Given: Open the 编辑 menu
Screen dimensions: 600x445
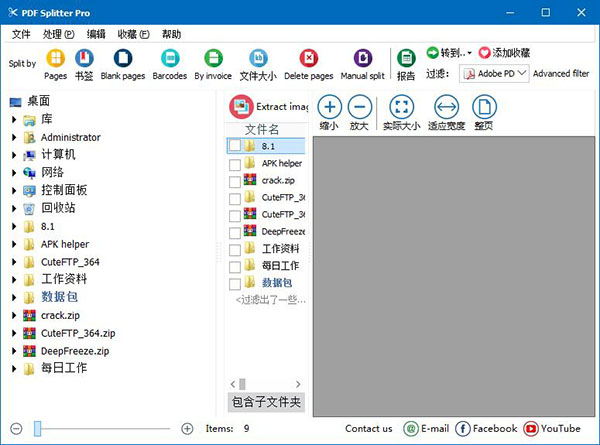Looking at the screenshot, I should click(x=96, y=34).
